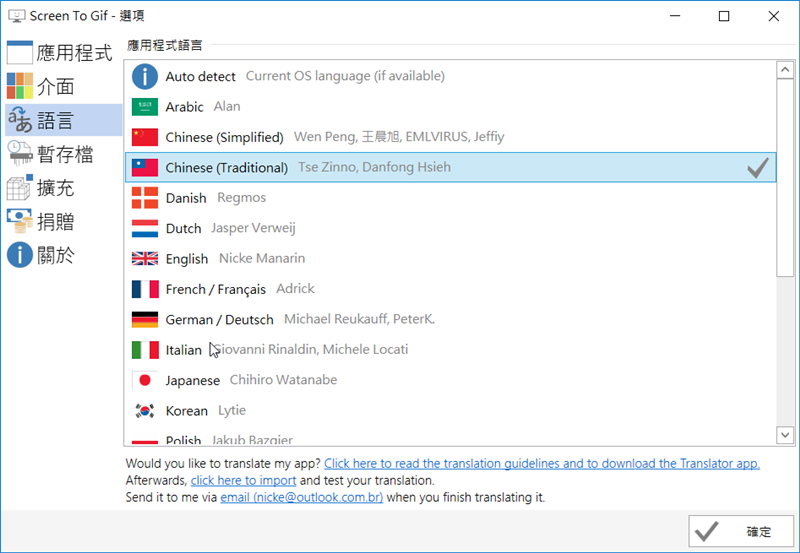Click the French flag icon

(145, 289)
